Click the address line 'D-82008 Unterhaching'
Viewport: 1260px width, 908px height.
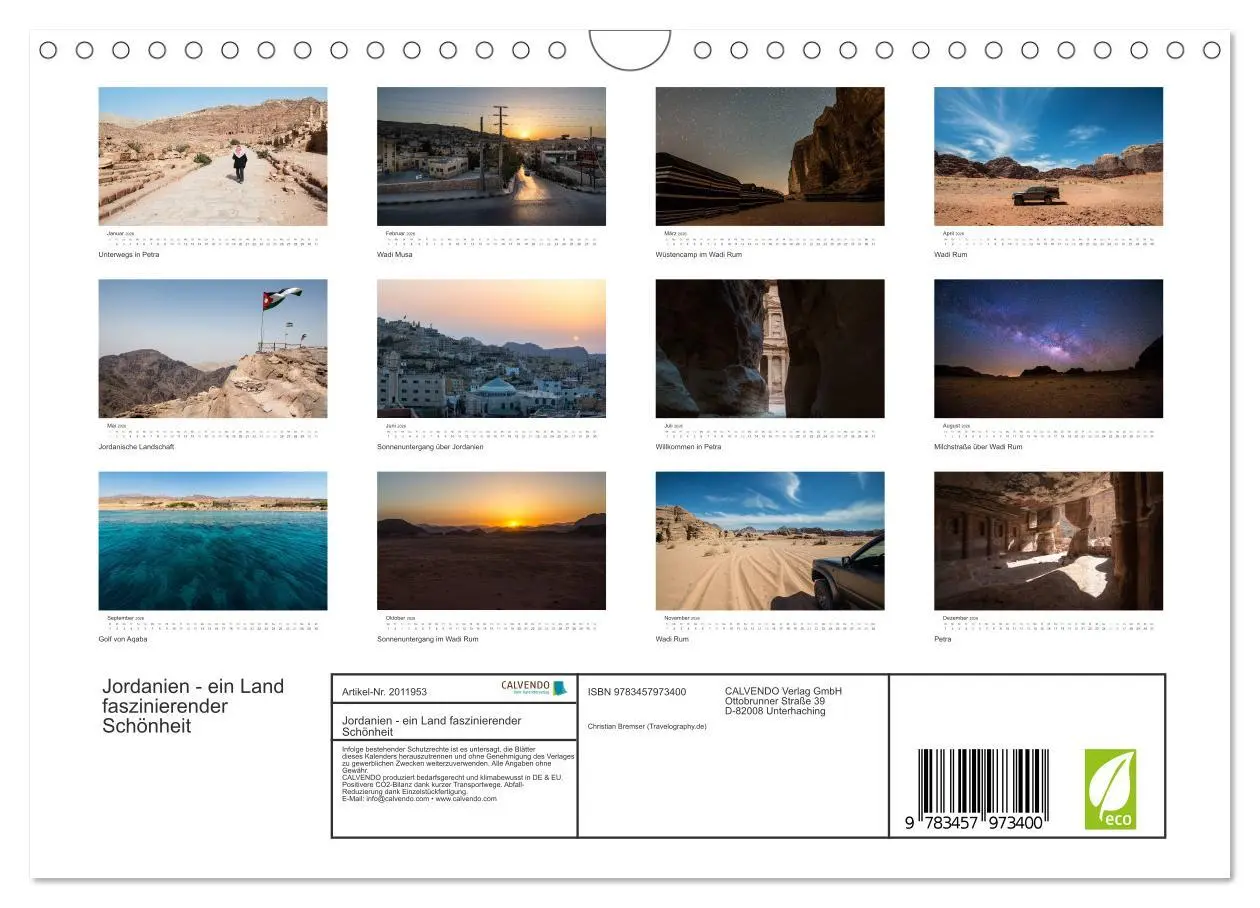775,711
